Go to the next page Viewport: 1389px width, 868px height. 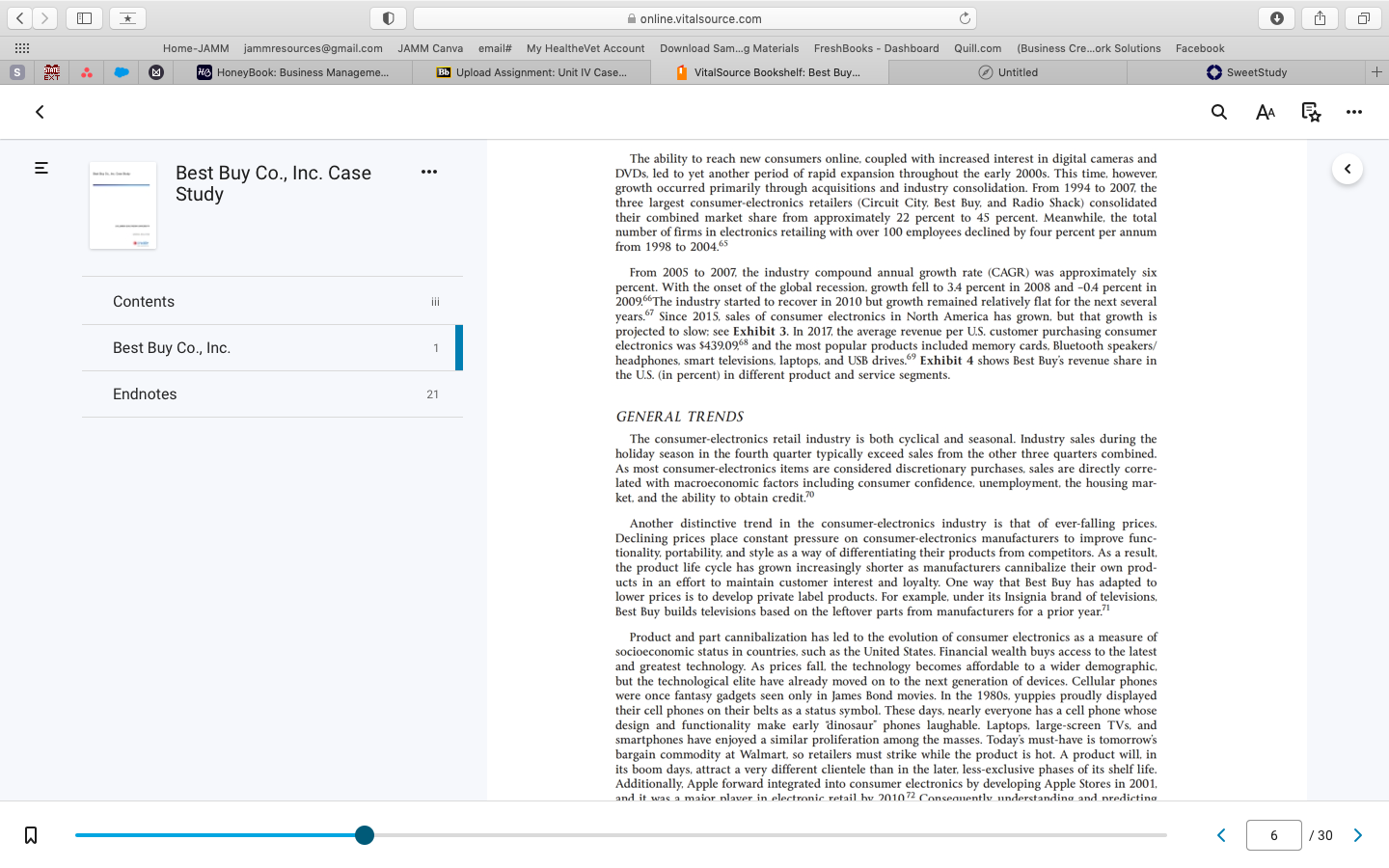(x=1358, y=835)
